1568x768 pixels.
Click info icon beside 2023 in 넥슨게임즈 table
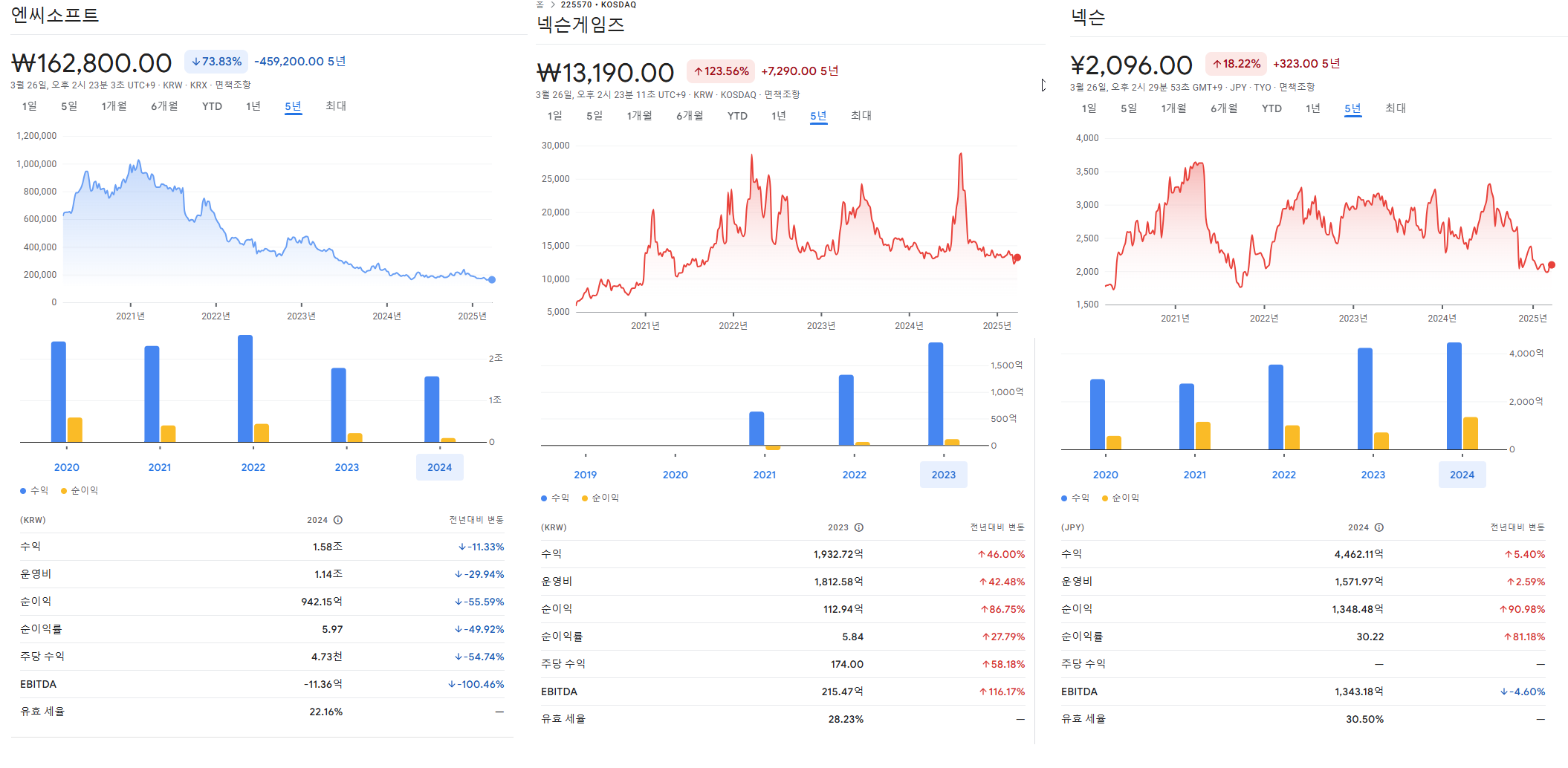(859, 527)
